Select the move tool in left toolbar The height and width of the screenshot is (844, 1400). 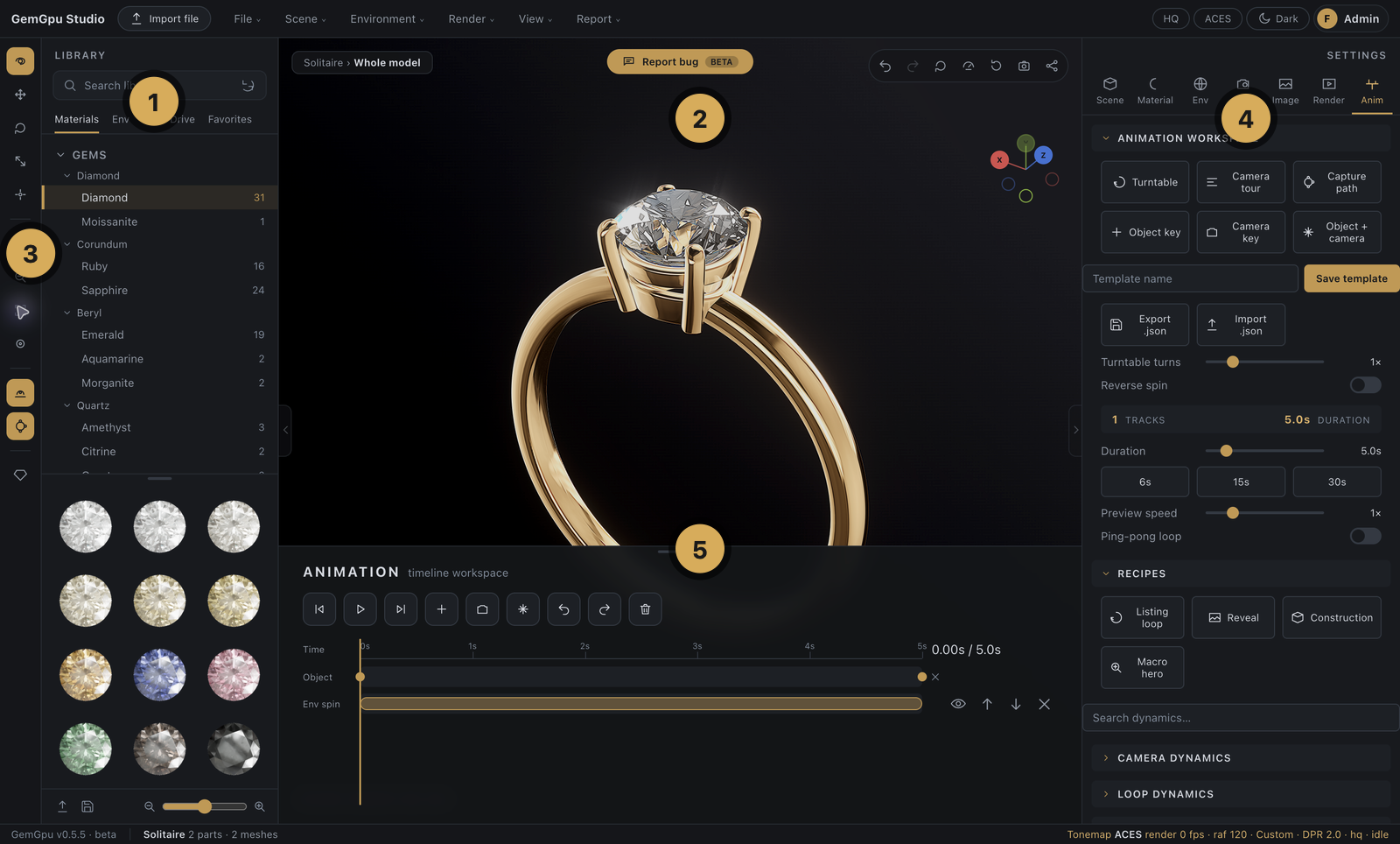coord(20,95)
